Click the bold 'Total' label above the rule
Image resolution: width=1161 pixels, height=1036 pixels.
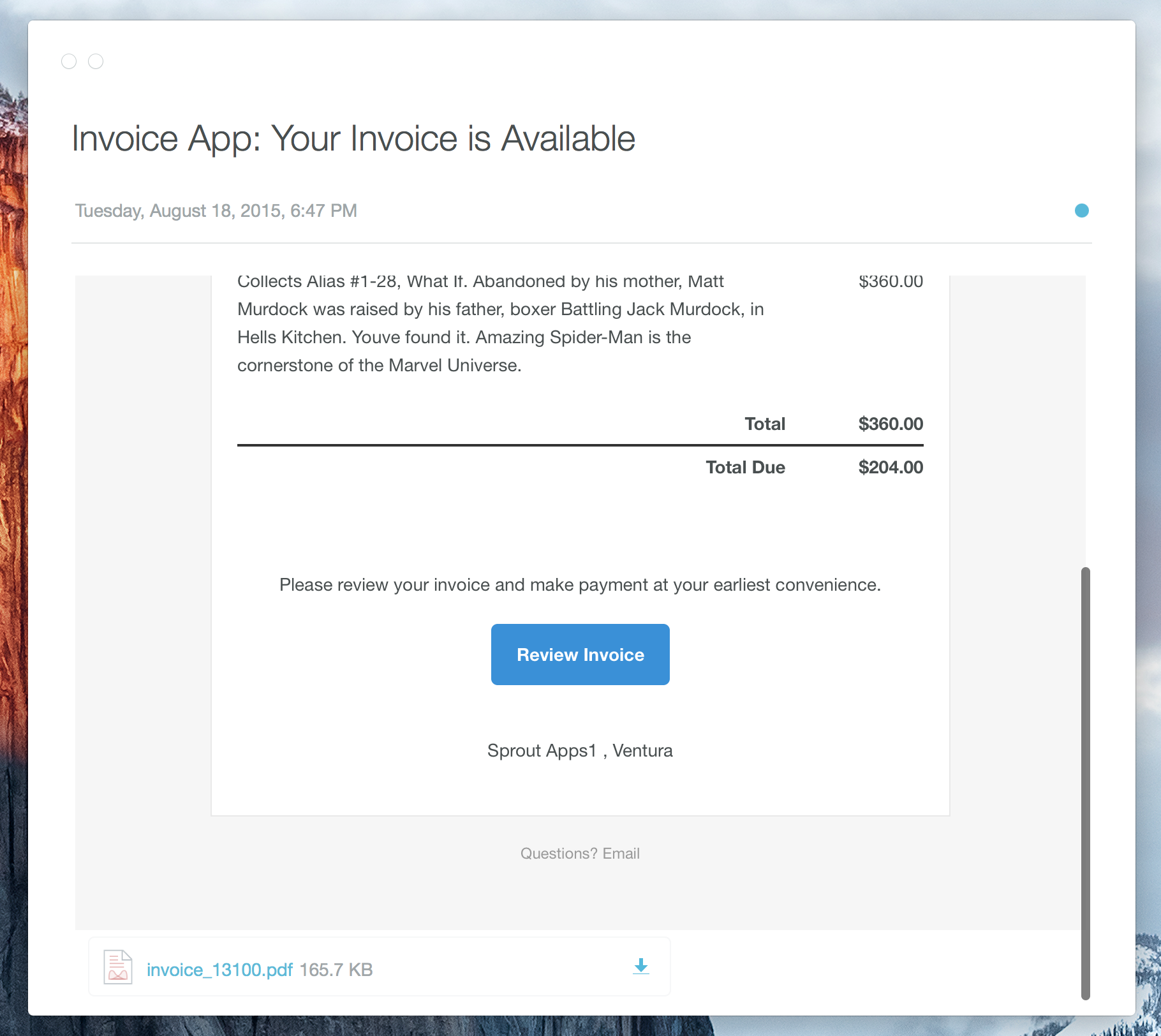[x=765, y=424]
